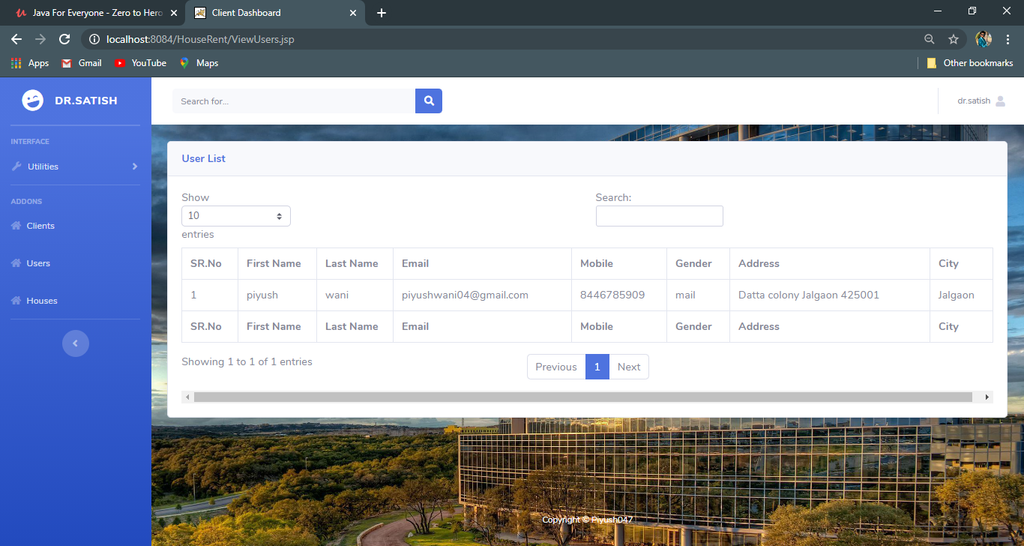Open Clients in sidebar
1024x546 pixels.
40,225
